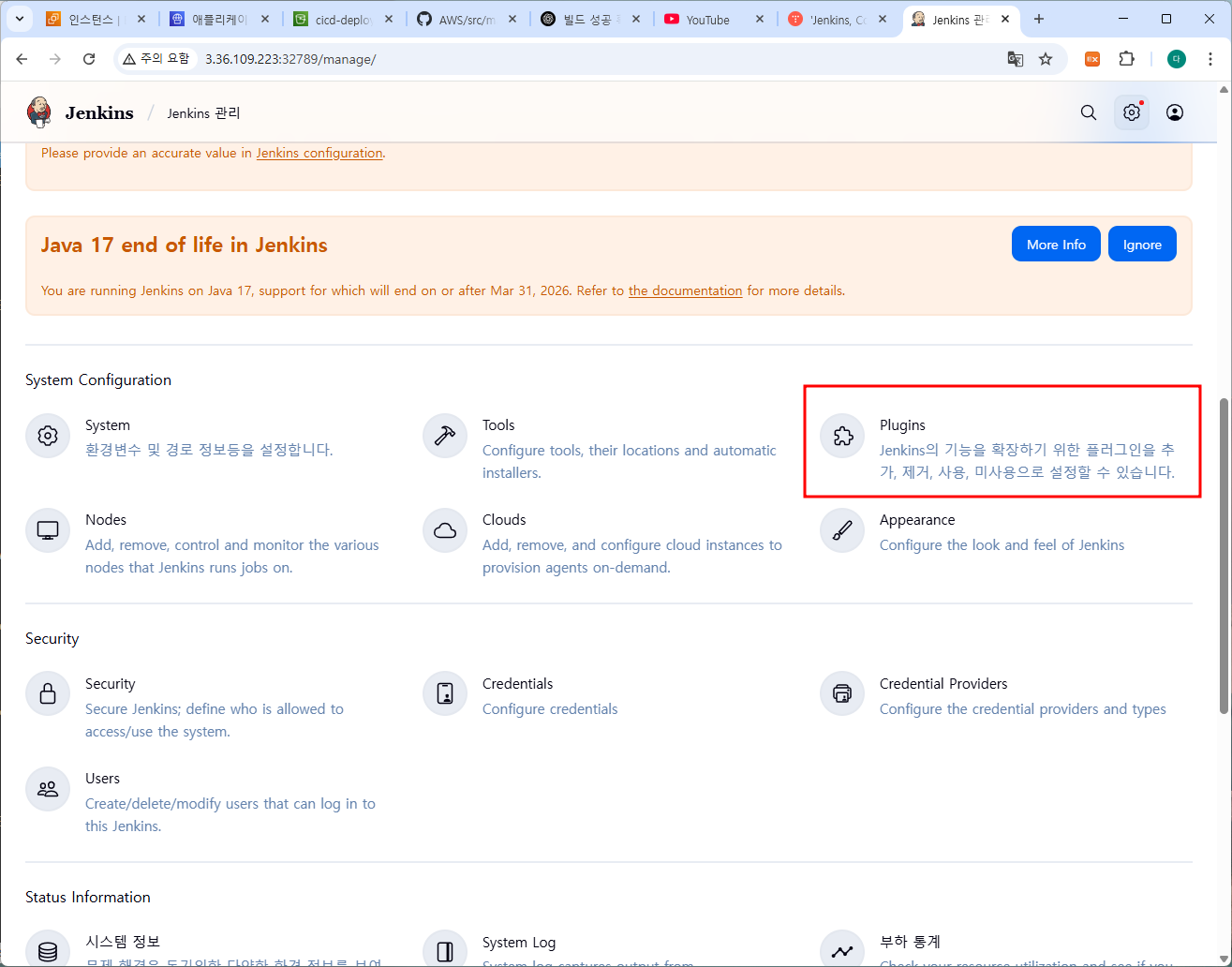This screenshot has width=1232, height=967.
Task: Close the cicd-deploy tab
Action: tap(389, 19)
